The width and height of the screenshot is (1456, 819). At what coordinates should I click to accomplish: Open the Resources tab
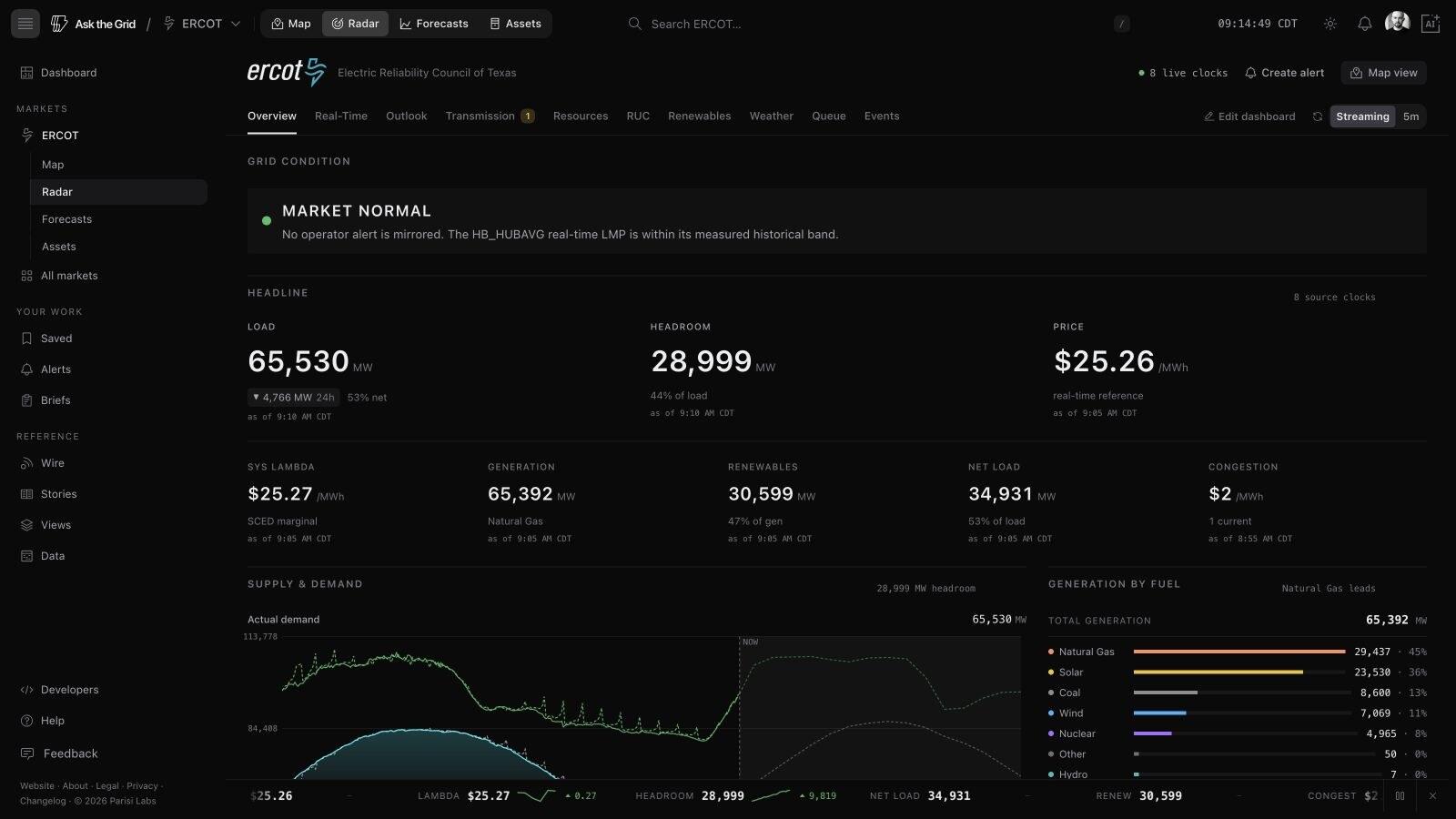[581, 116]
